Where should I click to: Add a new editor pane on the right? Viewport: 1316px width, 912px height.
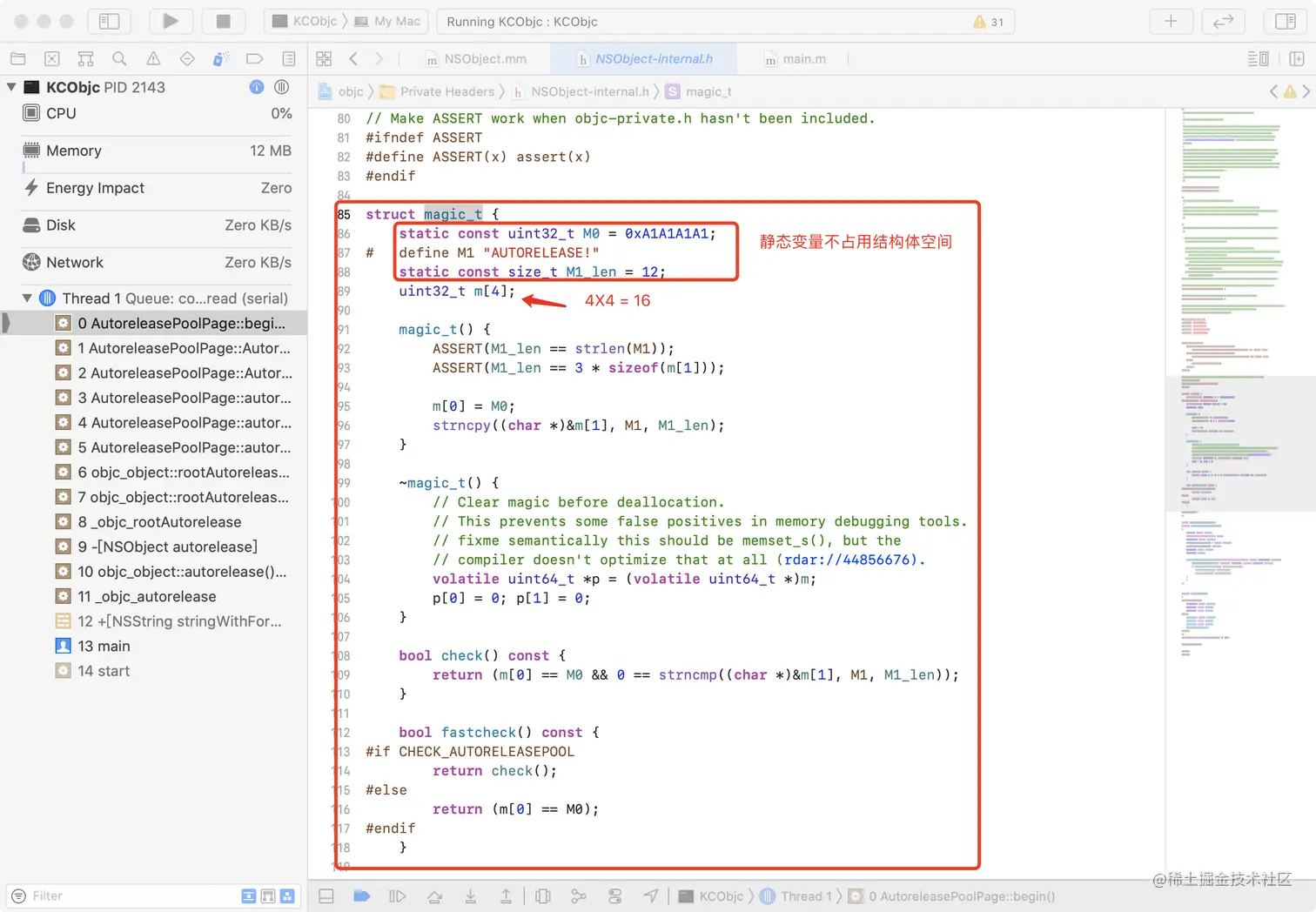click(x=1297, y=59)
